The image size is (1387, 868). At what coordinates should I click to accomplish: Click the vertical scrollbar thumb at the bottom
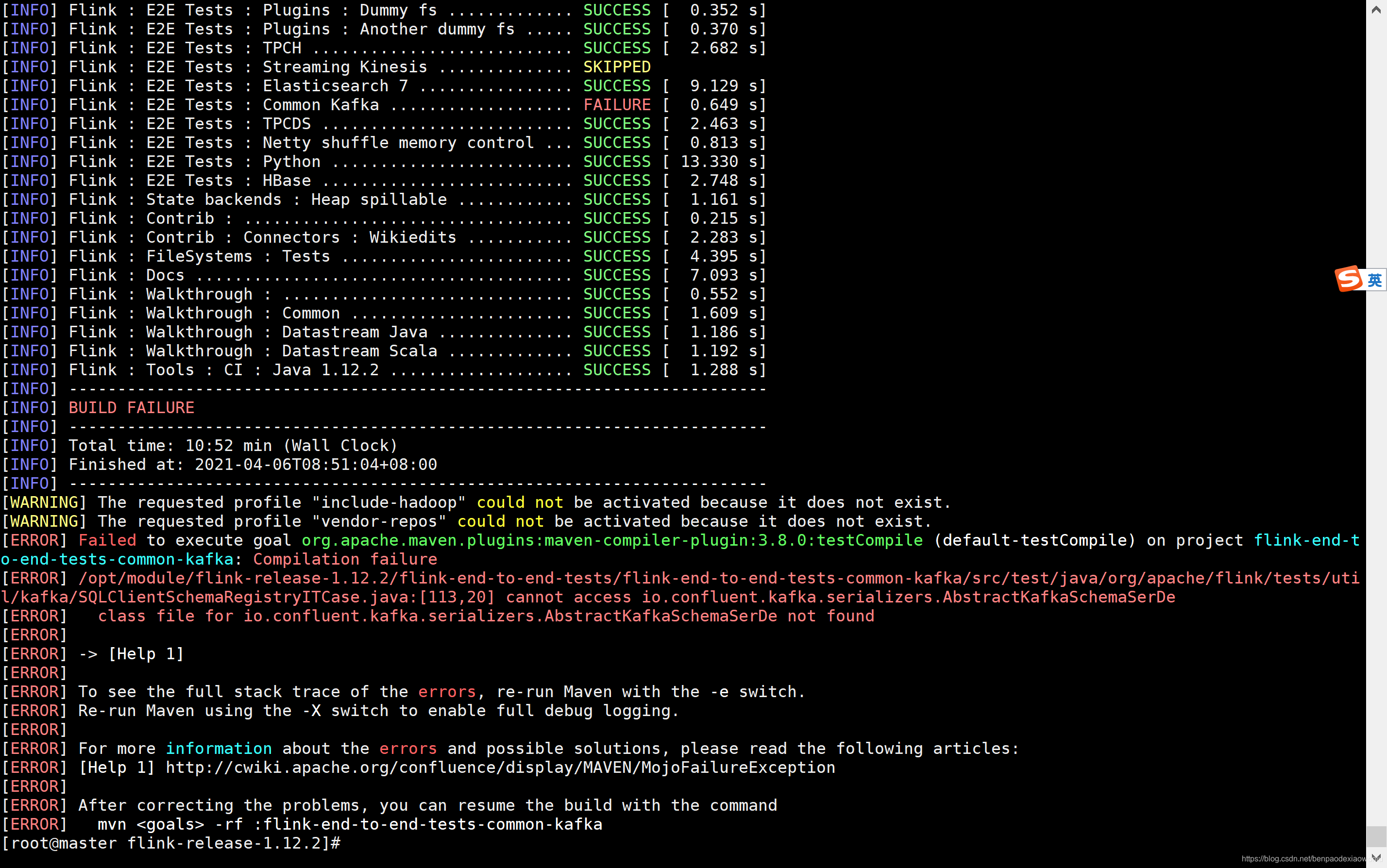tap(1376, 836)
